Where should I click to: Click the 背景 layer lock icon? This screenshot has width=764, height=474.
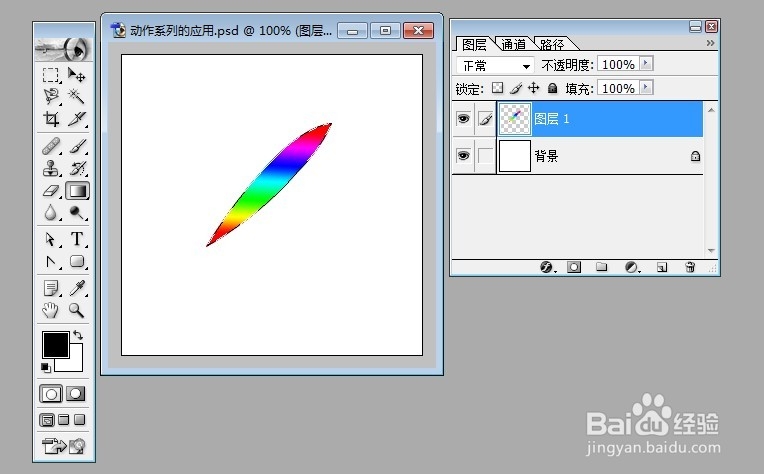pos(695,156)
